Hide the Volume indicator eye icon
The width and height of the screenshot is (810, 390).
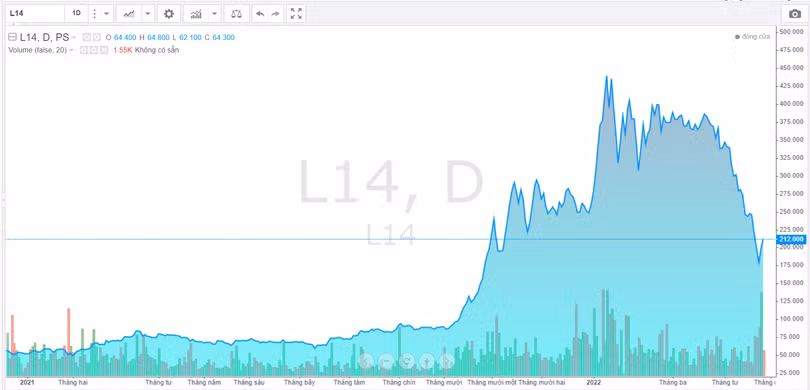pyautogui.click(x=84, y=50)
